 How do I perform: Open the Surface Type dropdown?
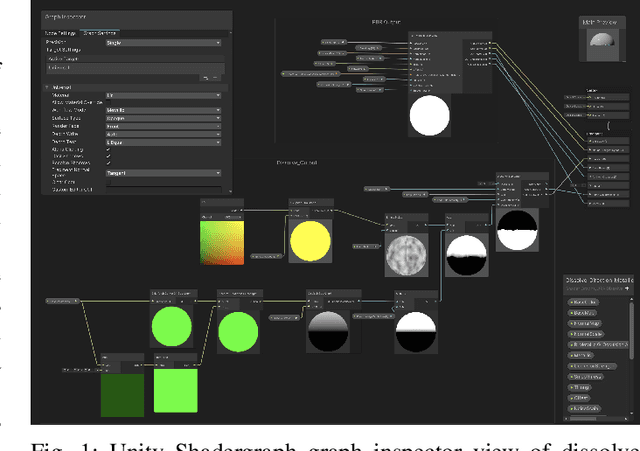pyautogui.click(x=163, y=118)
